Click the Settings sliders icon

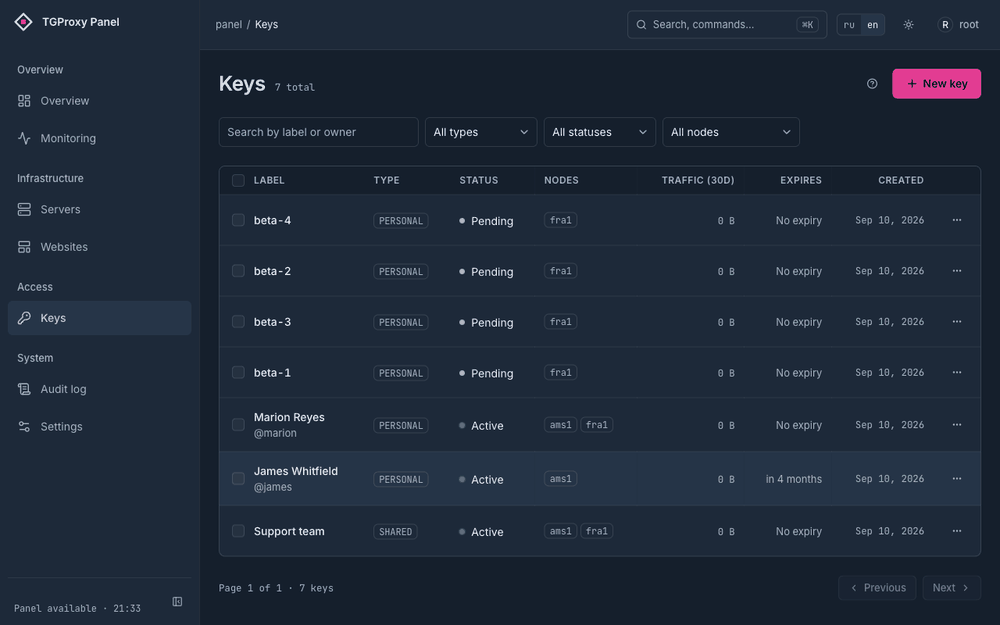(x=24, y=427)
